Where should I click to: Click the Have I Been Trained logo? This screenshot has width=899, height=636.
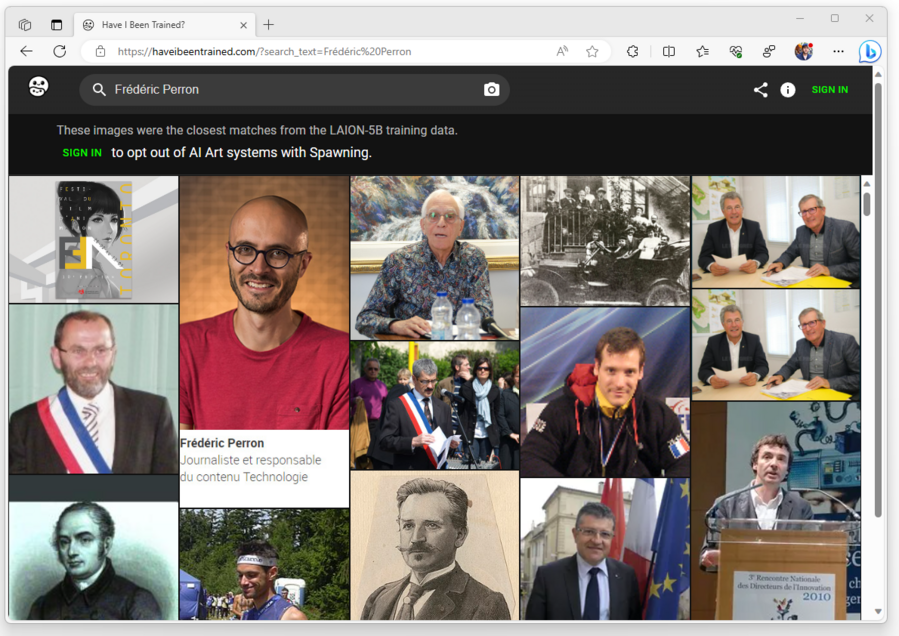39,87
